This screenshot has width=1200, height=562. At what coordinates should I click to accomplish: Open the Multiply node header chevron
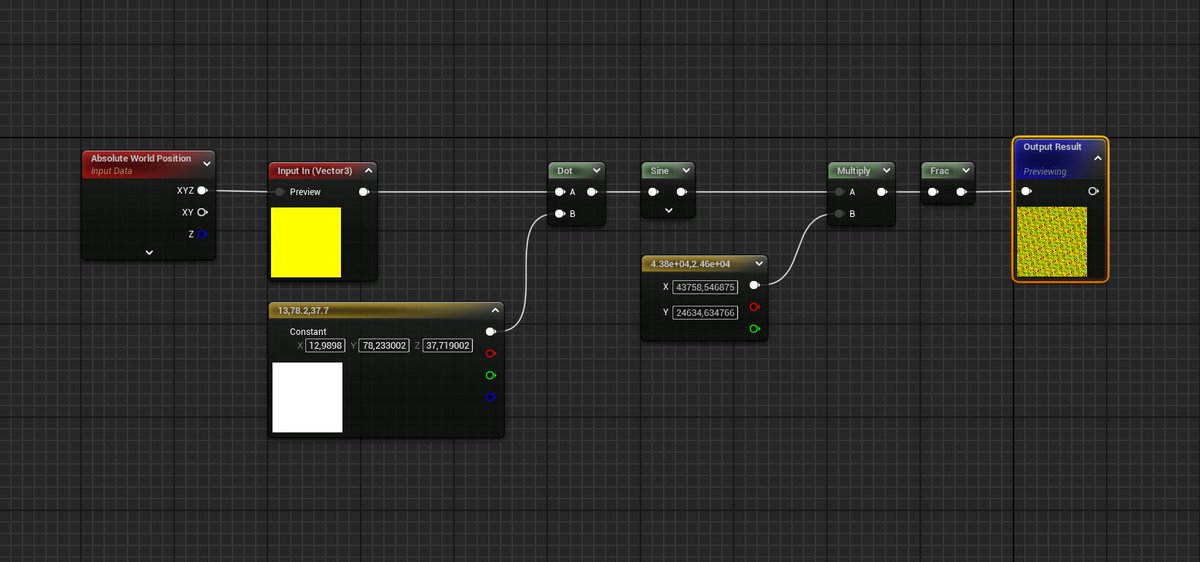886,171
